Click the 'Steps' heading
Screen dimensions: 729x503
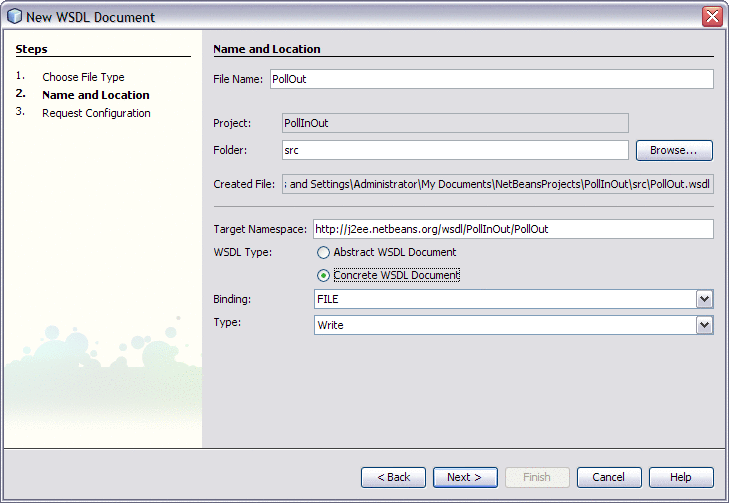[31, 49]
